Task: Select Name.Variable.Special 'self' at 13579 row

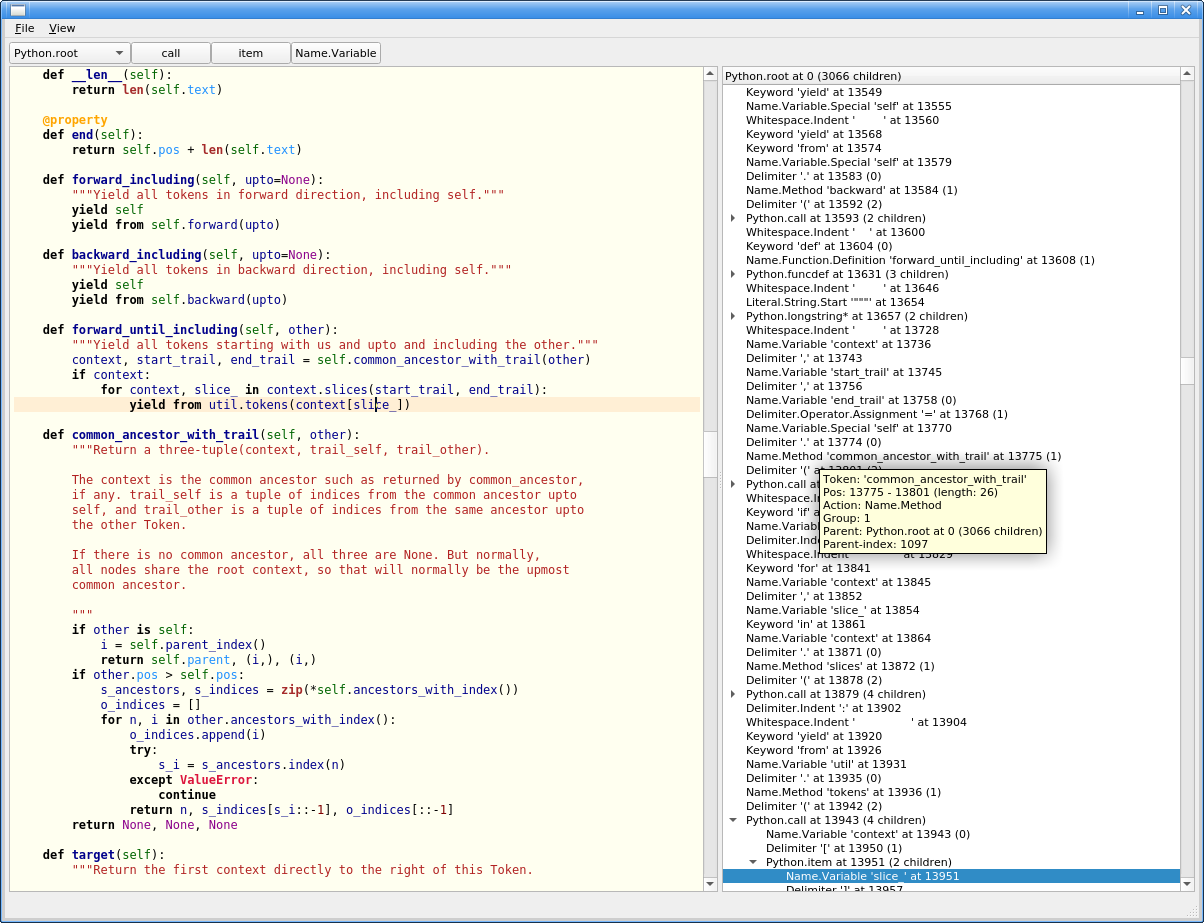Action: (x=951, y=162)
